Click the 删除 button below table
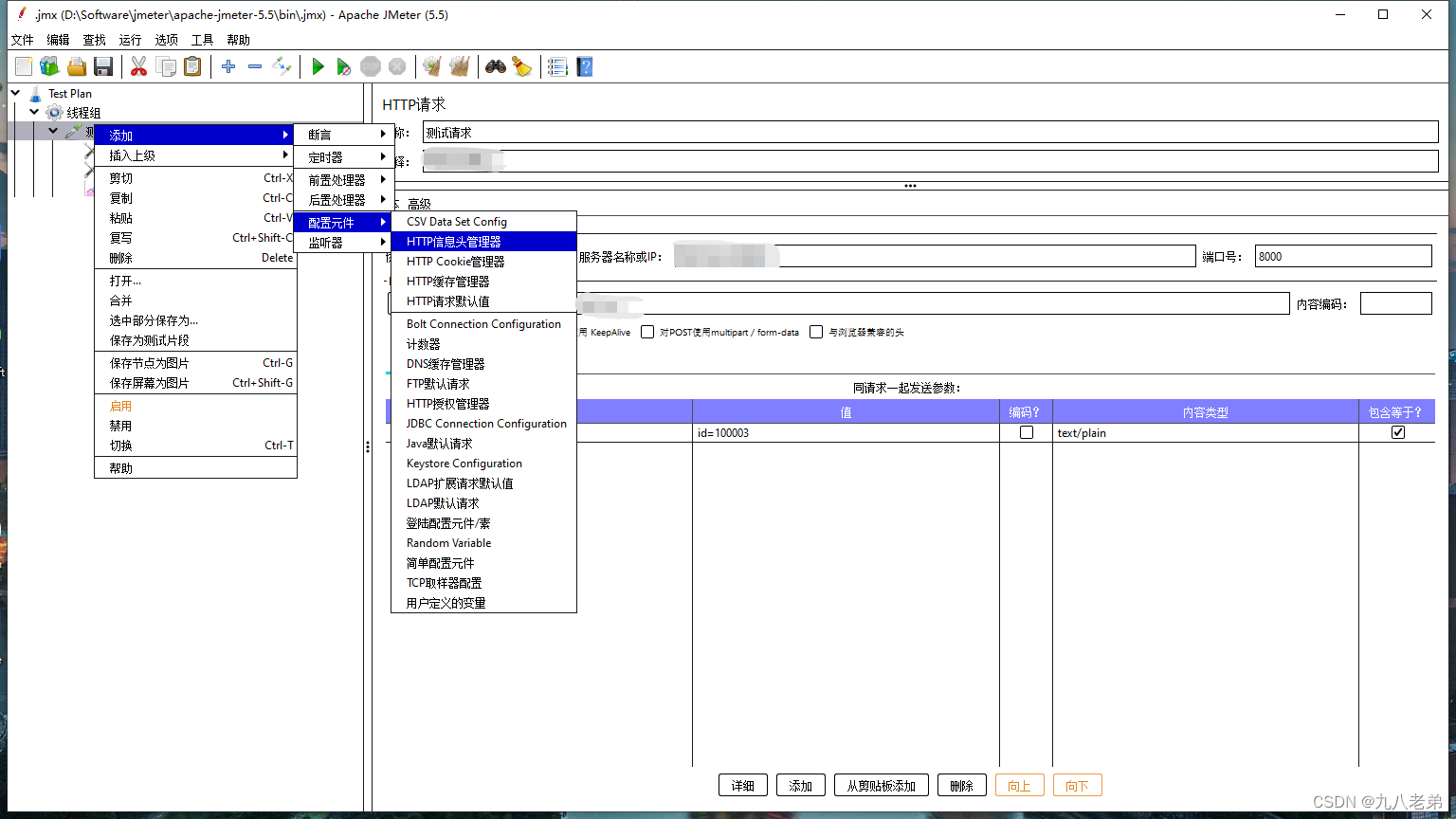This screenshot has width=1456, height=819. [961, 785]
